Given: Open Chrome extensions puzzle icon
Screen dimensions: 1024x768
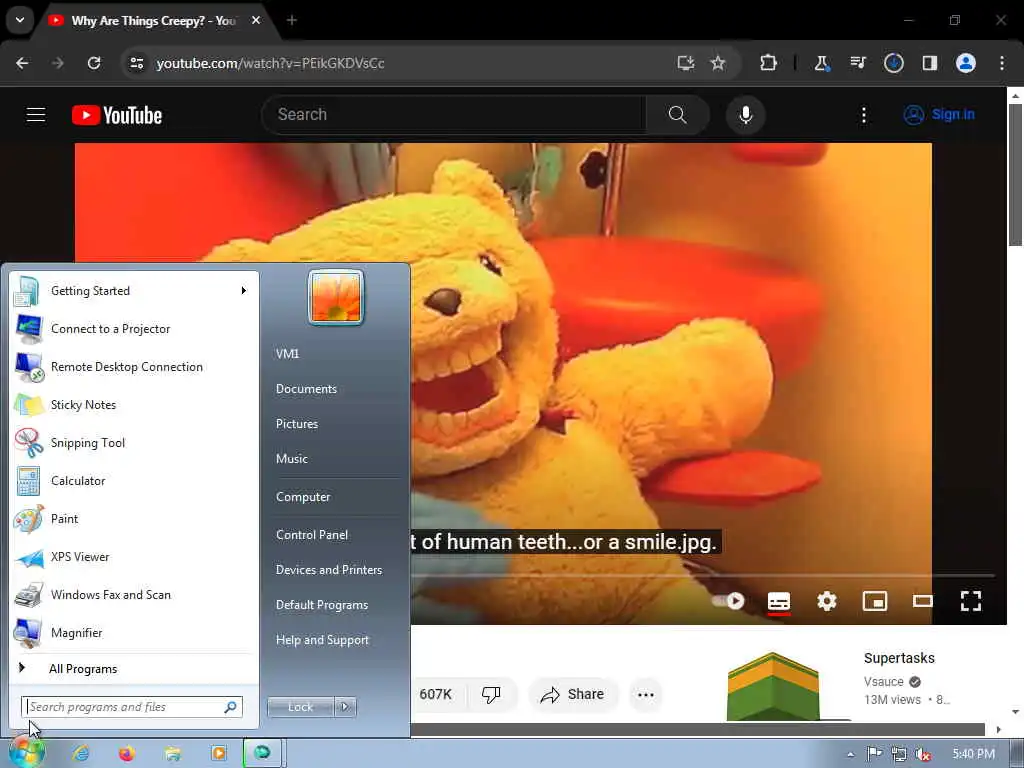Looking at the screenshot, I should pyautogui.click(x=768, y=63).
